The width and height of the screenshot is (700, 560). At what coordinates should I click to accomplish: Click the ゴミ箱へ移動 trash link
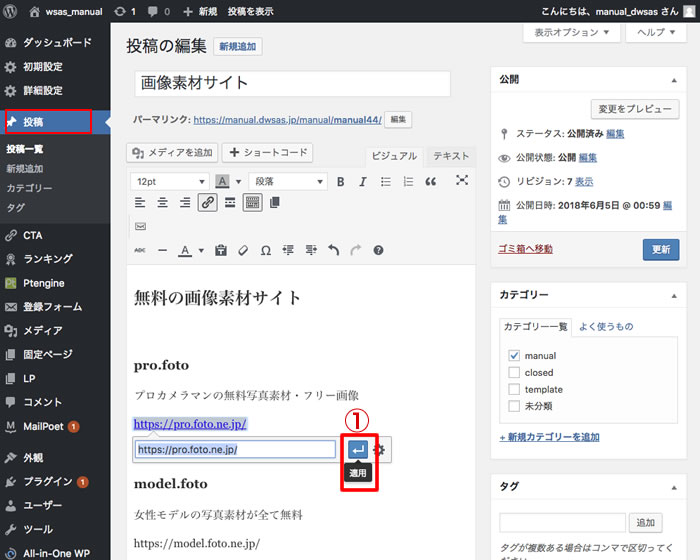click(525, 249)
